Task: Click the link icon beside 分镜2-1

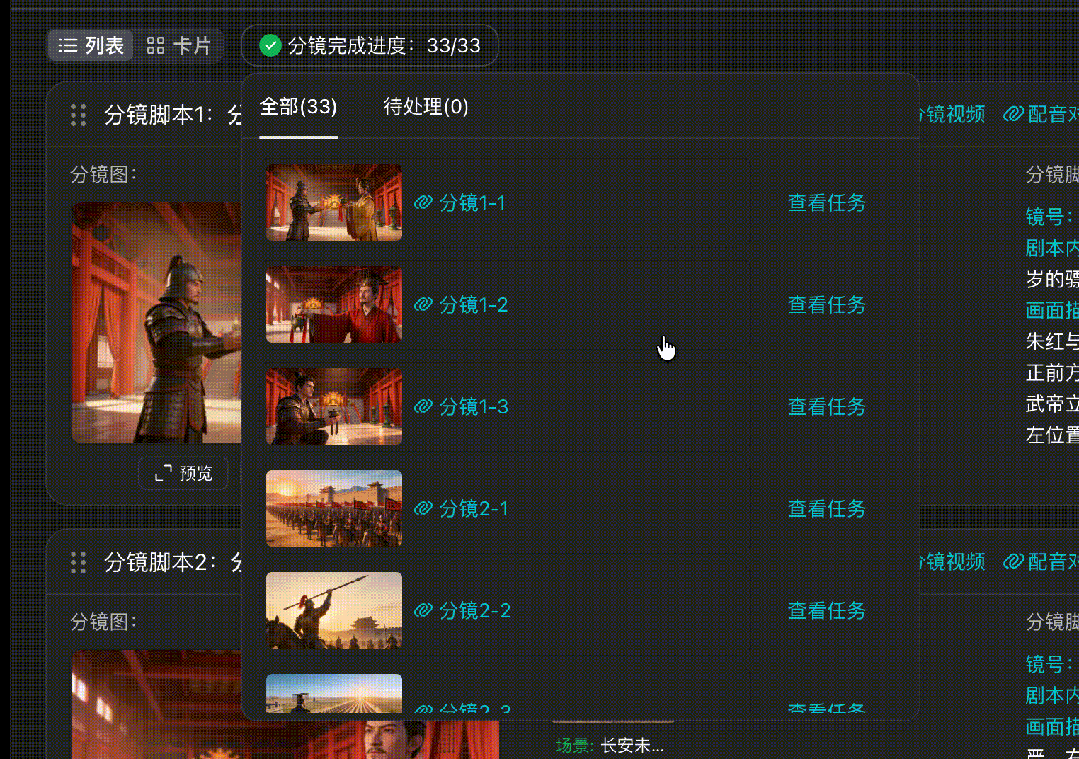Action: click(x=423, y=509)
